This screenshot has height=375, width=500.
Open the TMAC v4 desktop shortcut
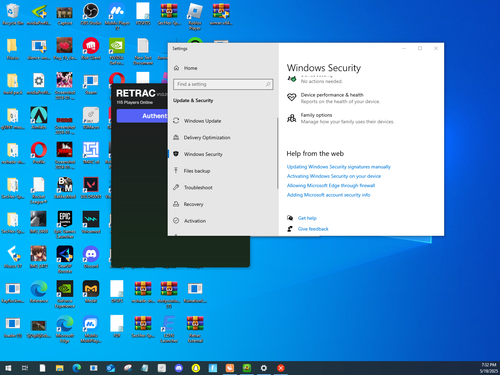(91, 153)
